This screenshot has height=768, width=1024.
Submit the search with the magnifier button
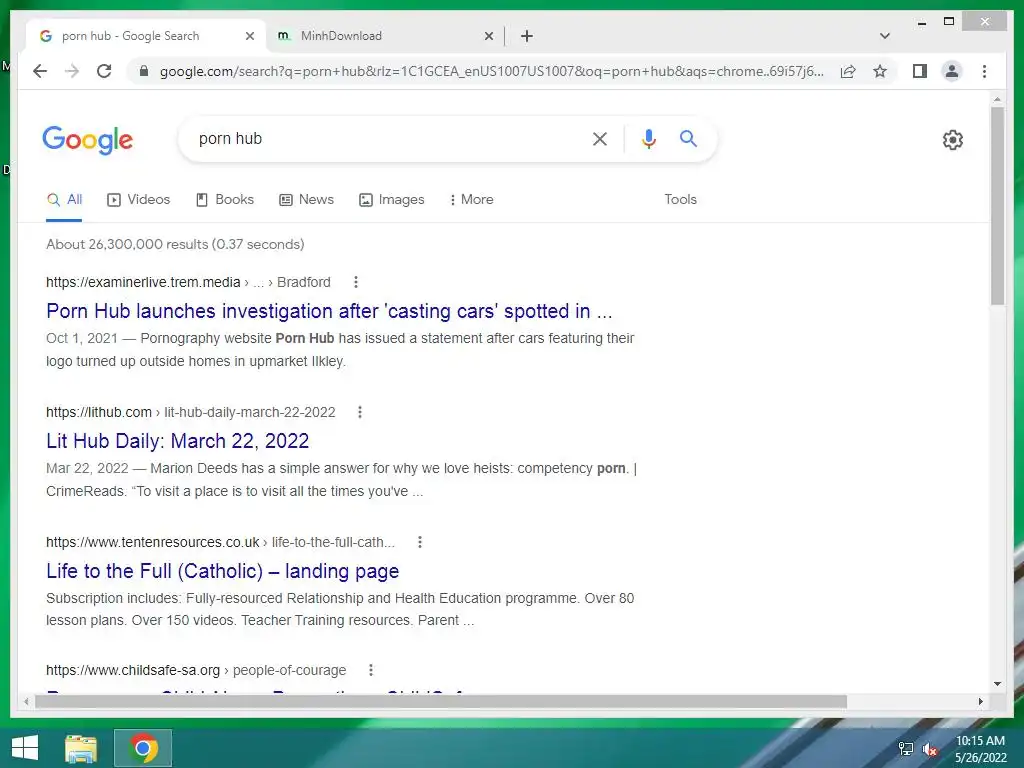pos(688,138)
